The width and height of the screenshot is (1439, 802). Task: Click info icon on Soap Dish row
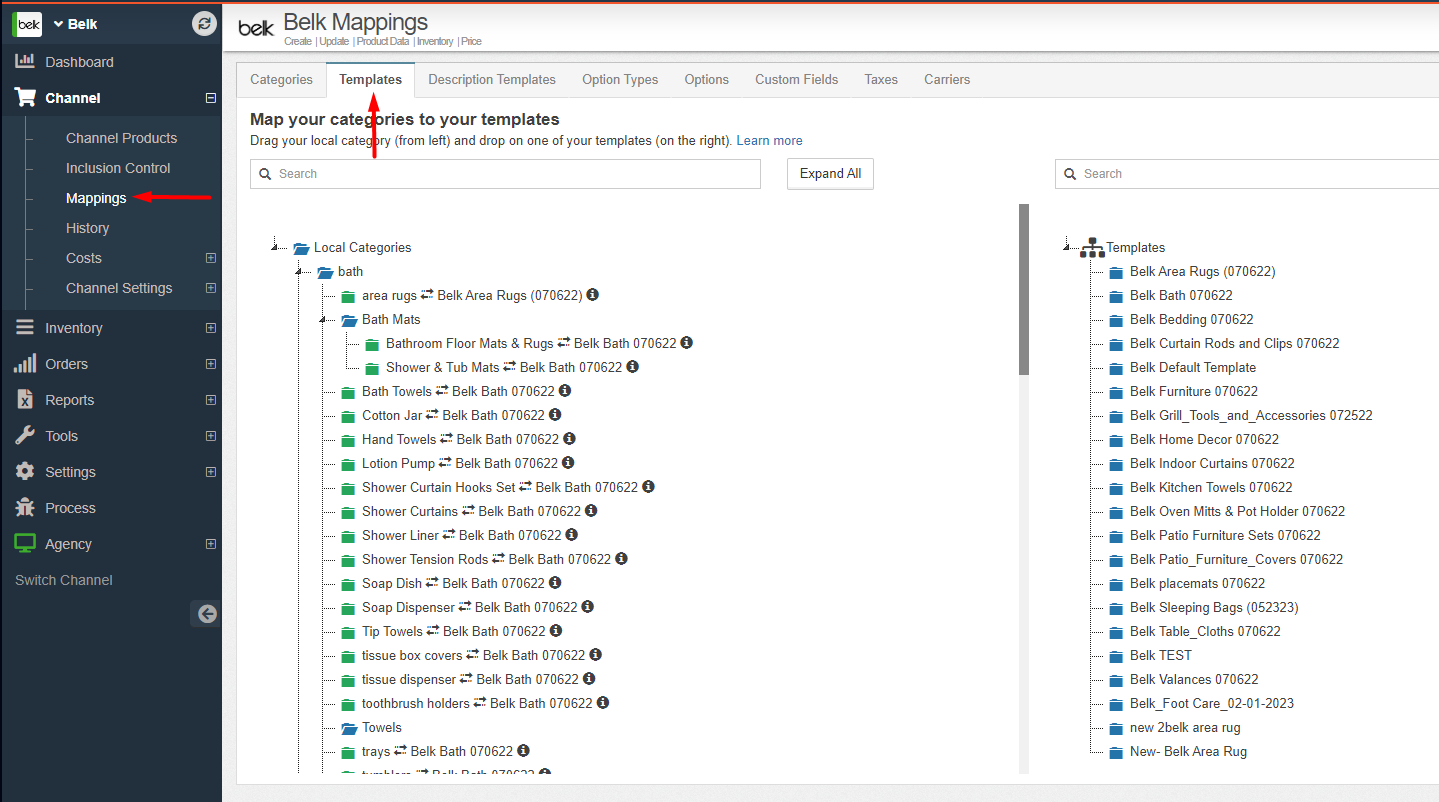555,583
